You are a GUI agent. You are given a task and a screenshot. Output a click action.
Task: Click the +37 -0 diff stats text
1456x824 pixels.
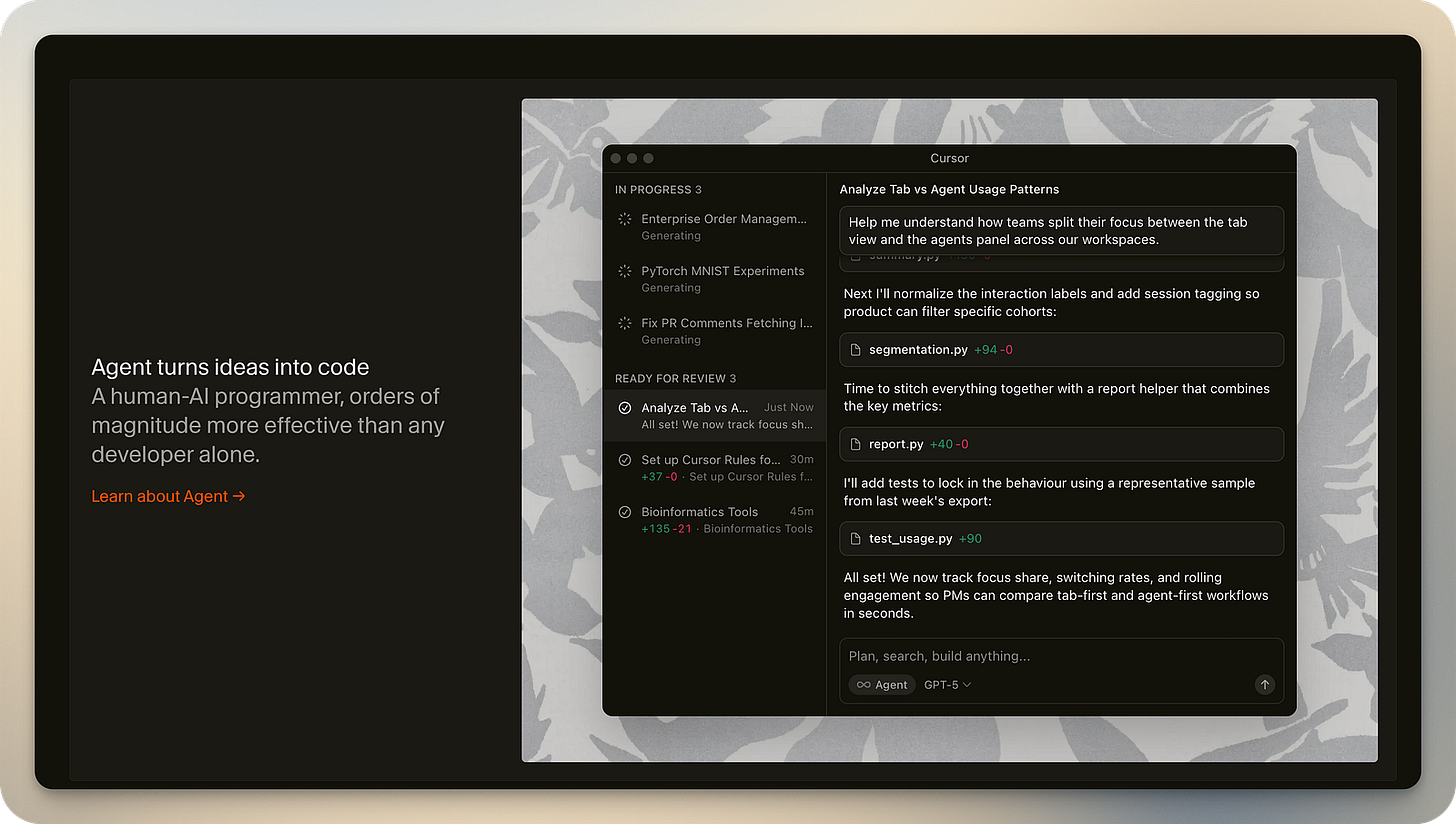coord(659,477)
